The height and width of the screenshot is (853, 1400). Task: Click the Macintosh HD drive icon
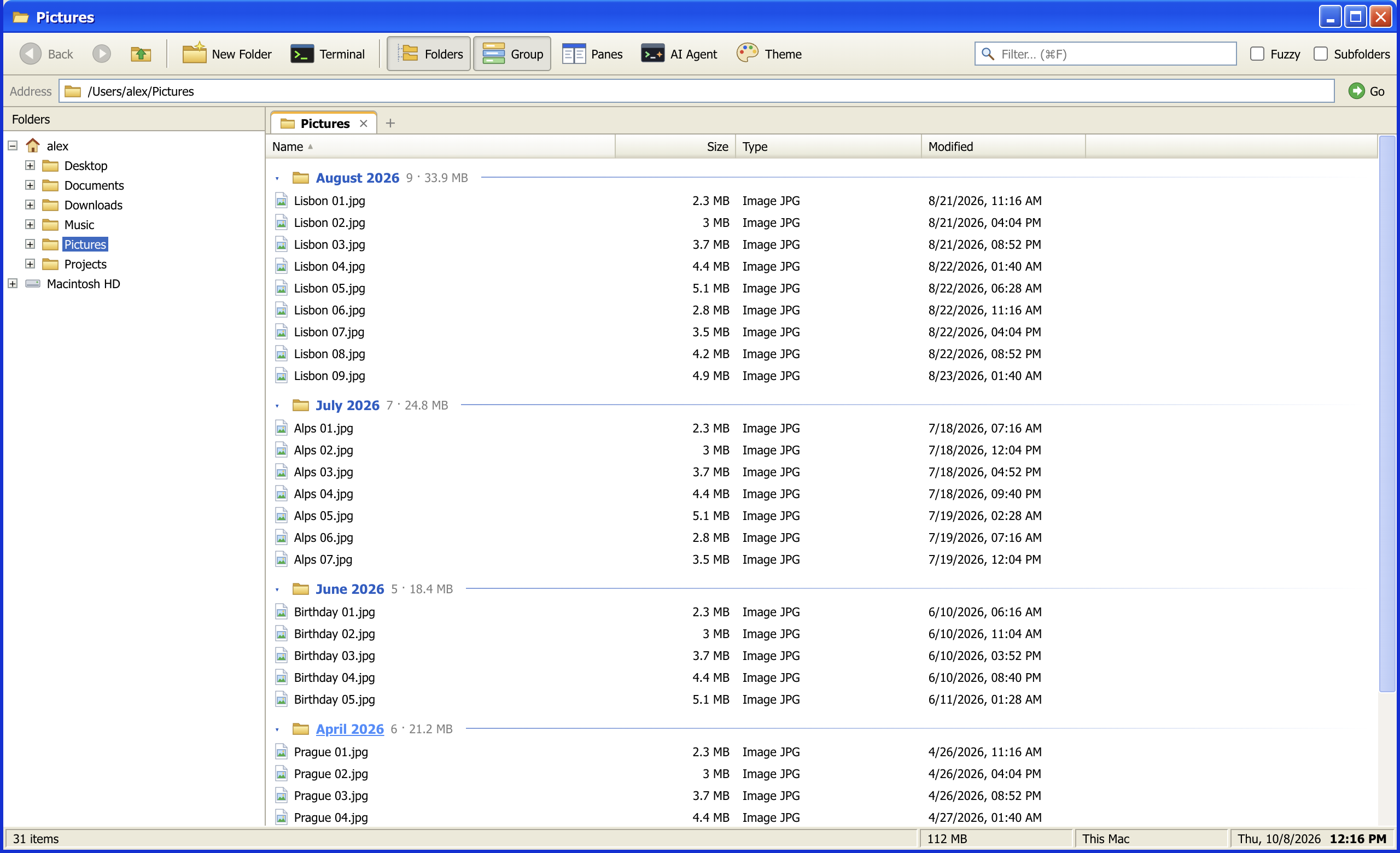(32, 283)
